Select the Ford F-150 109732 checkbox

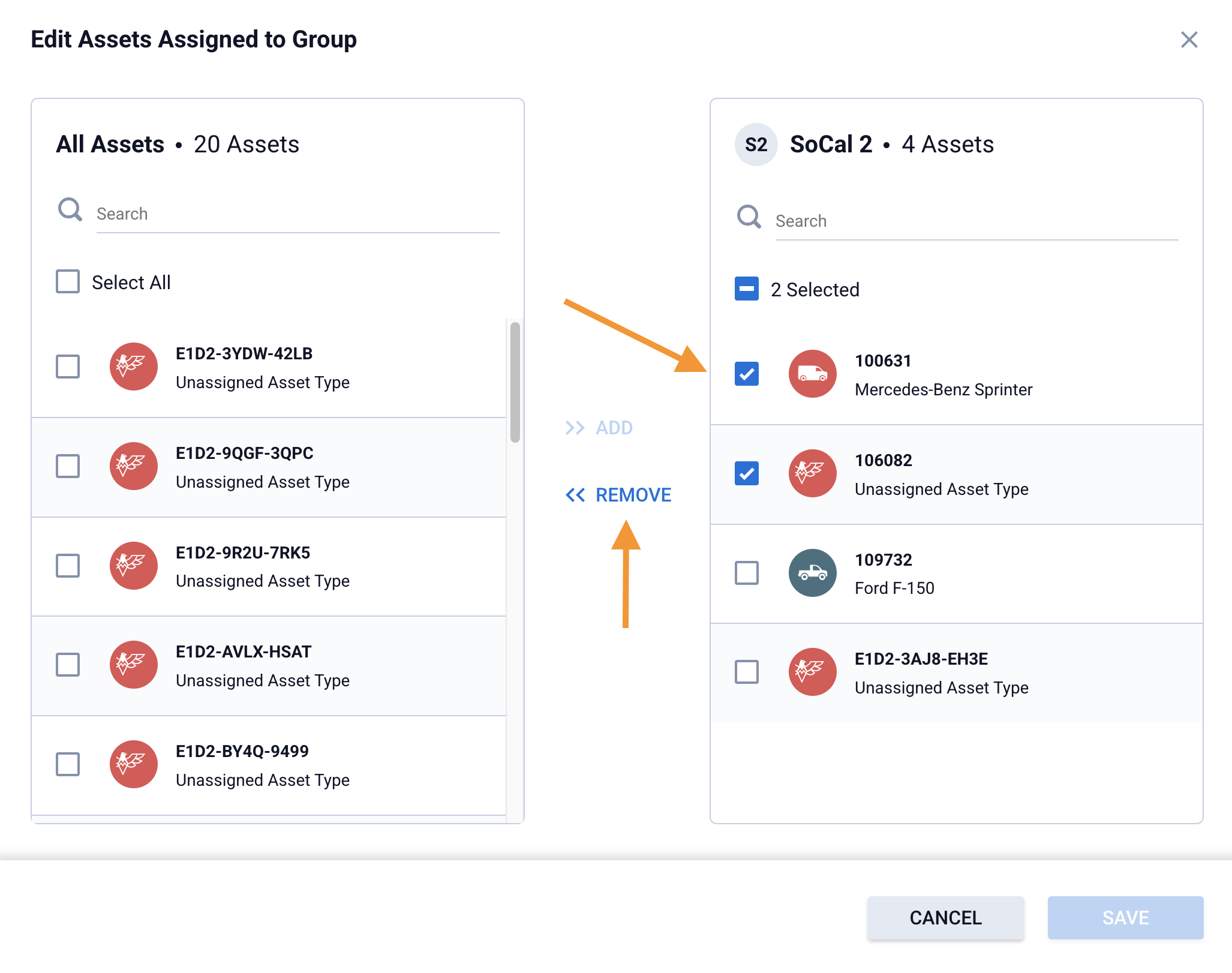(x=747, y=573)
